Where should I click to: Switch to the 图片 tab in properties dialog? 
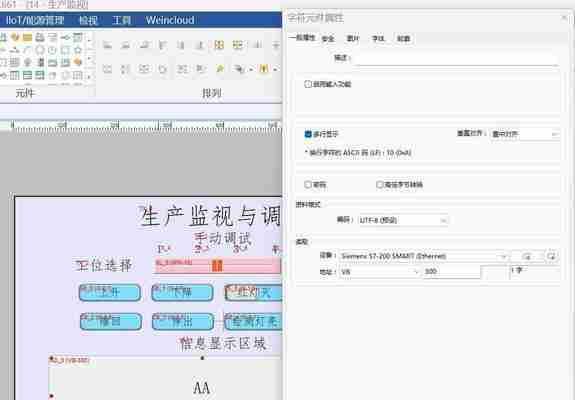[353, 38]
